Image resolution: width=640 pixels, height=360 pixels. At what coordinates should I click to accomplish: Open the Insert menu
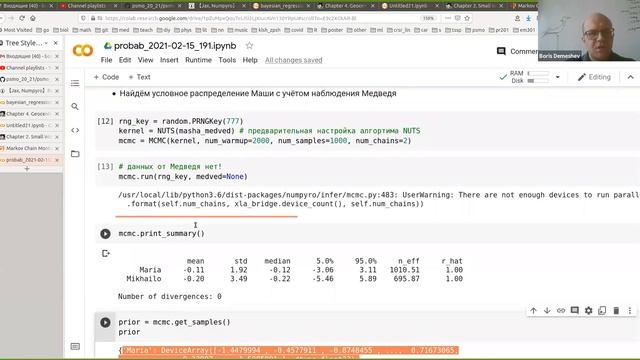click(169, 60)
